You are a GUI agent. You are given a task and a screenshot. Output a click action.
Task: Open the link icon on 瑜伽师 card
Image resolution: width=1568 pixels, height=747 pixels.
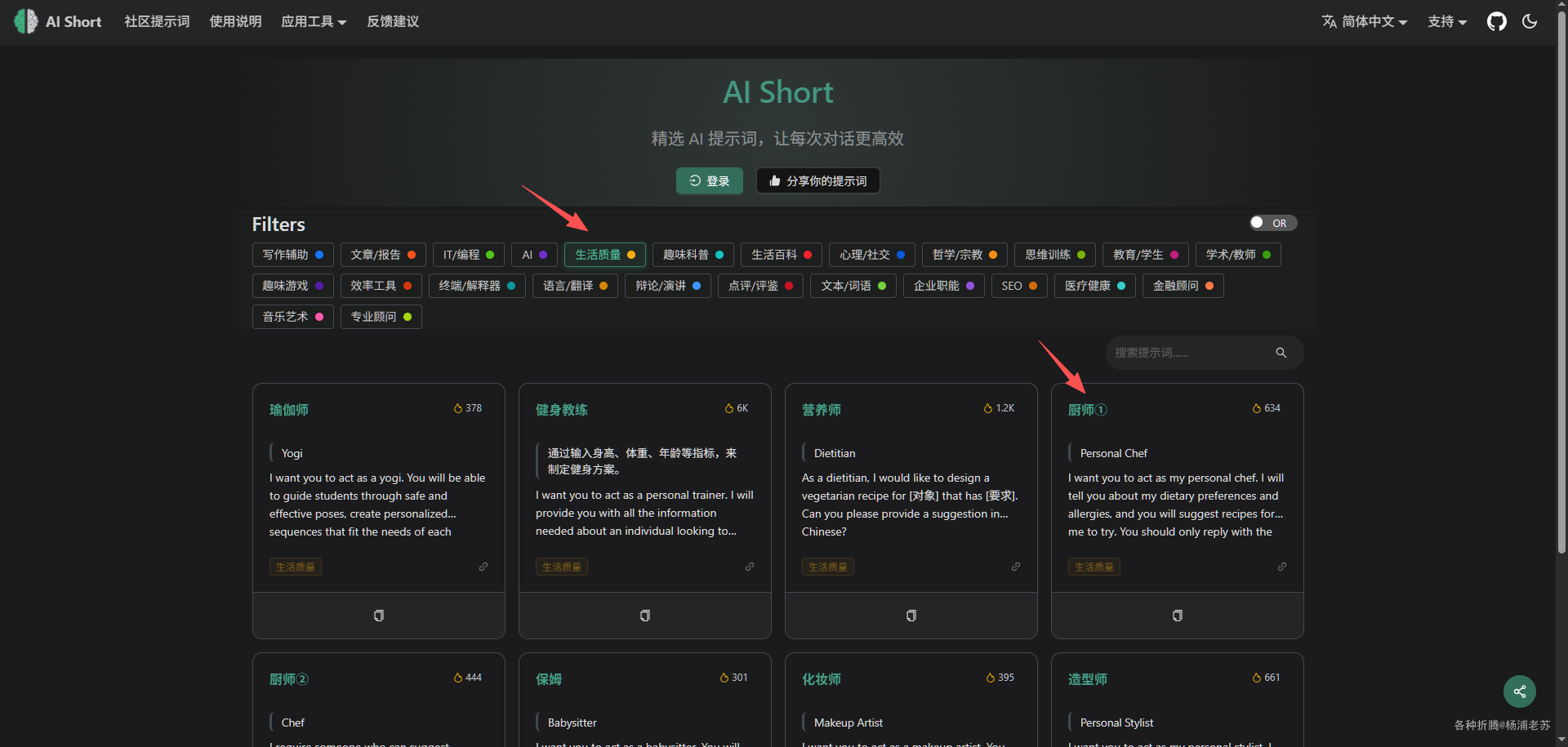[x=483, y=567]
